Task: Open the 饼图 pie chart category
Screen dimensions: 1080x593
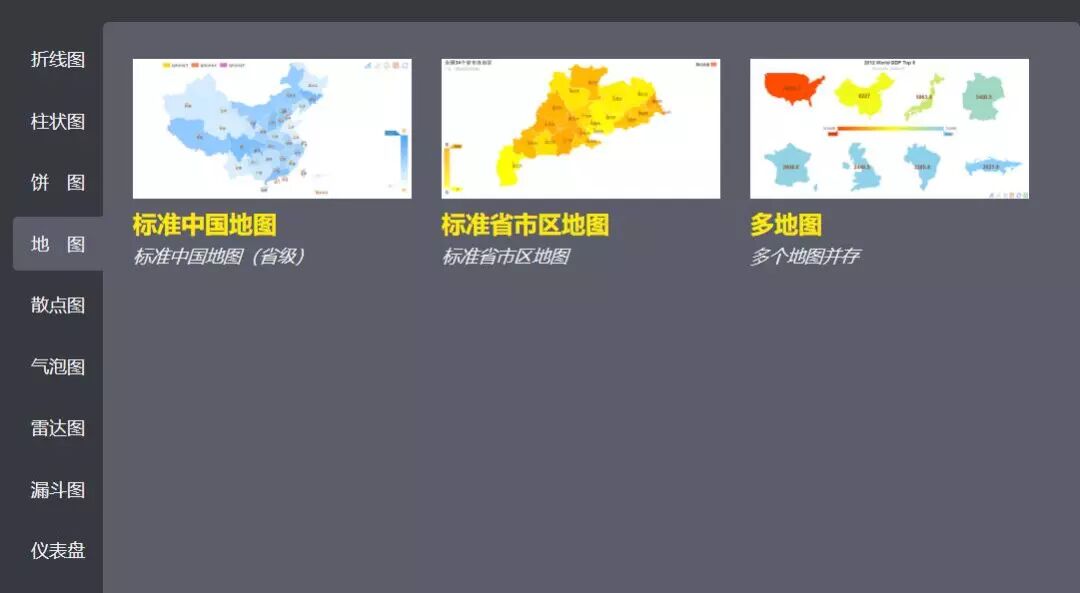Action: point(57,183)
